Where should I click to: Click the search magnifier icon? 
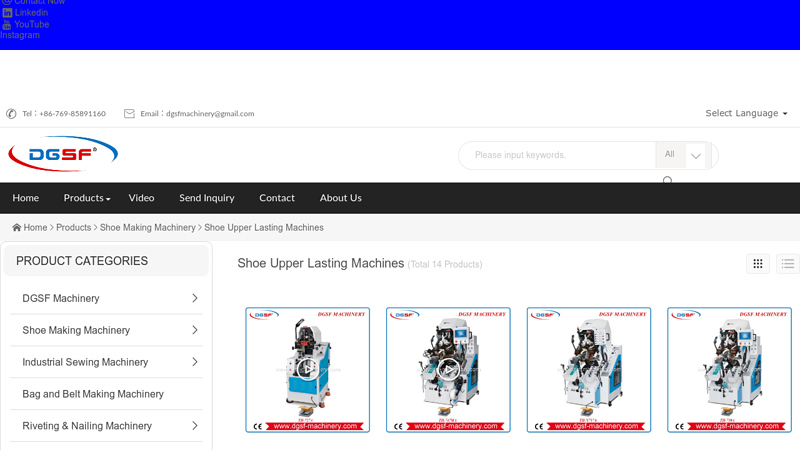(667, 181)
